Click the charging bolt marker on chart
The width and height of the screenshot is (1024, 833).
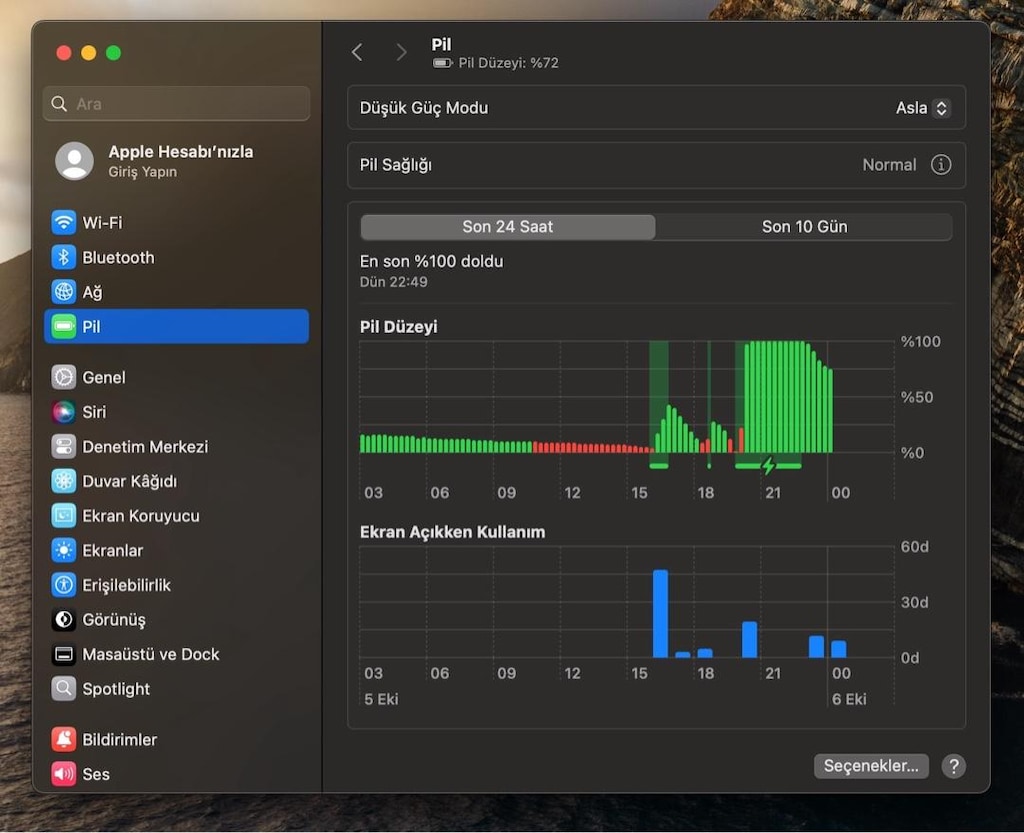click(x=768, y=465)
